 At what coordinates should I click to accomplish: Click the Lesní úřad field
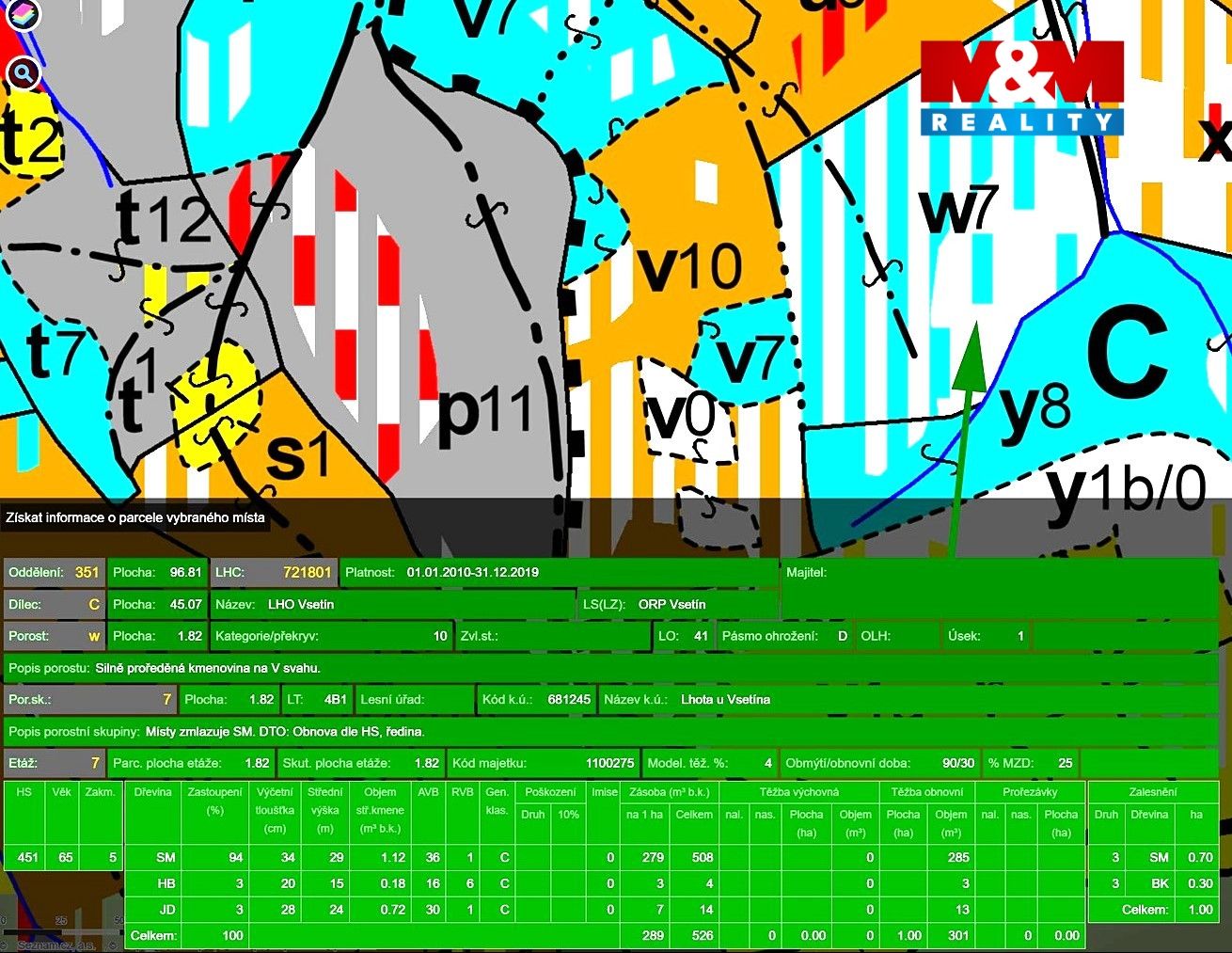point(415,699)
